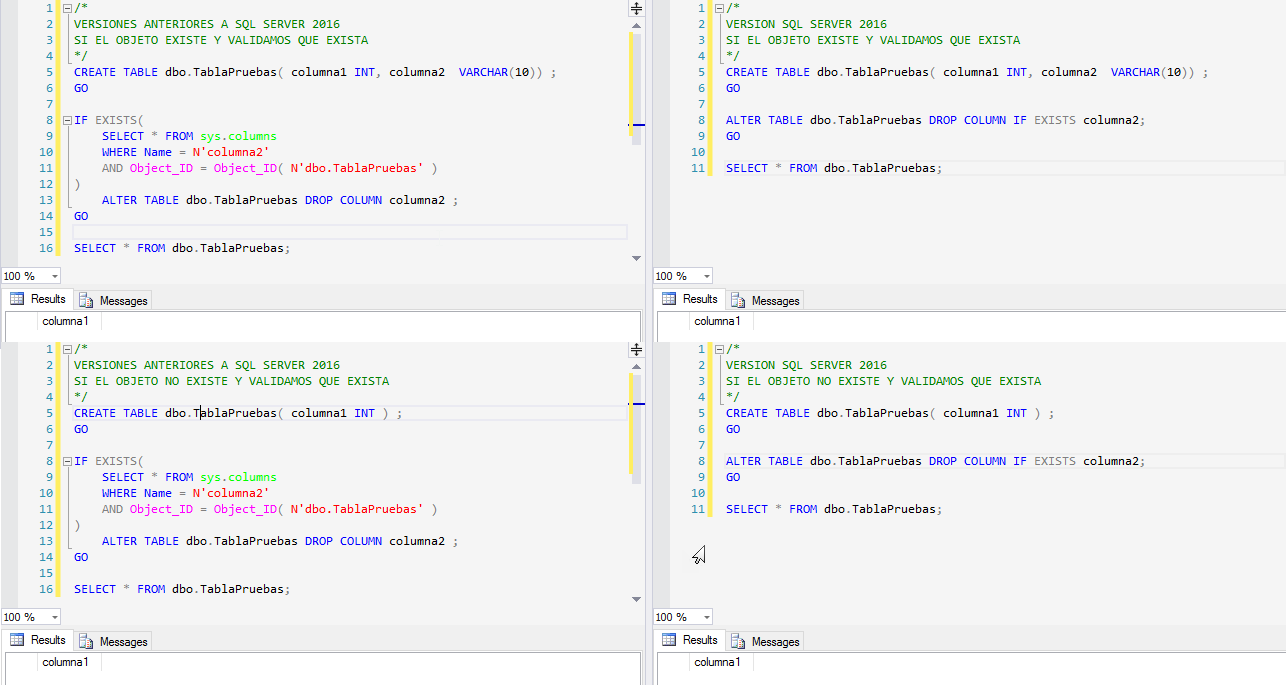Open the zoom percentage dropdown in top-left pane
The width and height of the screenshot is (1286, 685).
coord(52,275)
